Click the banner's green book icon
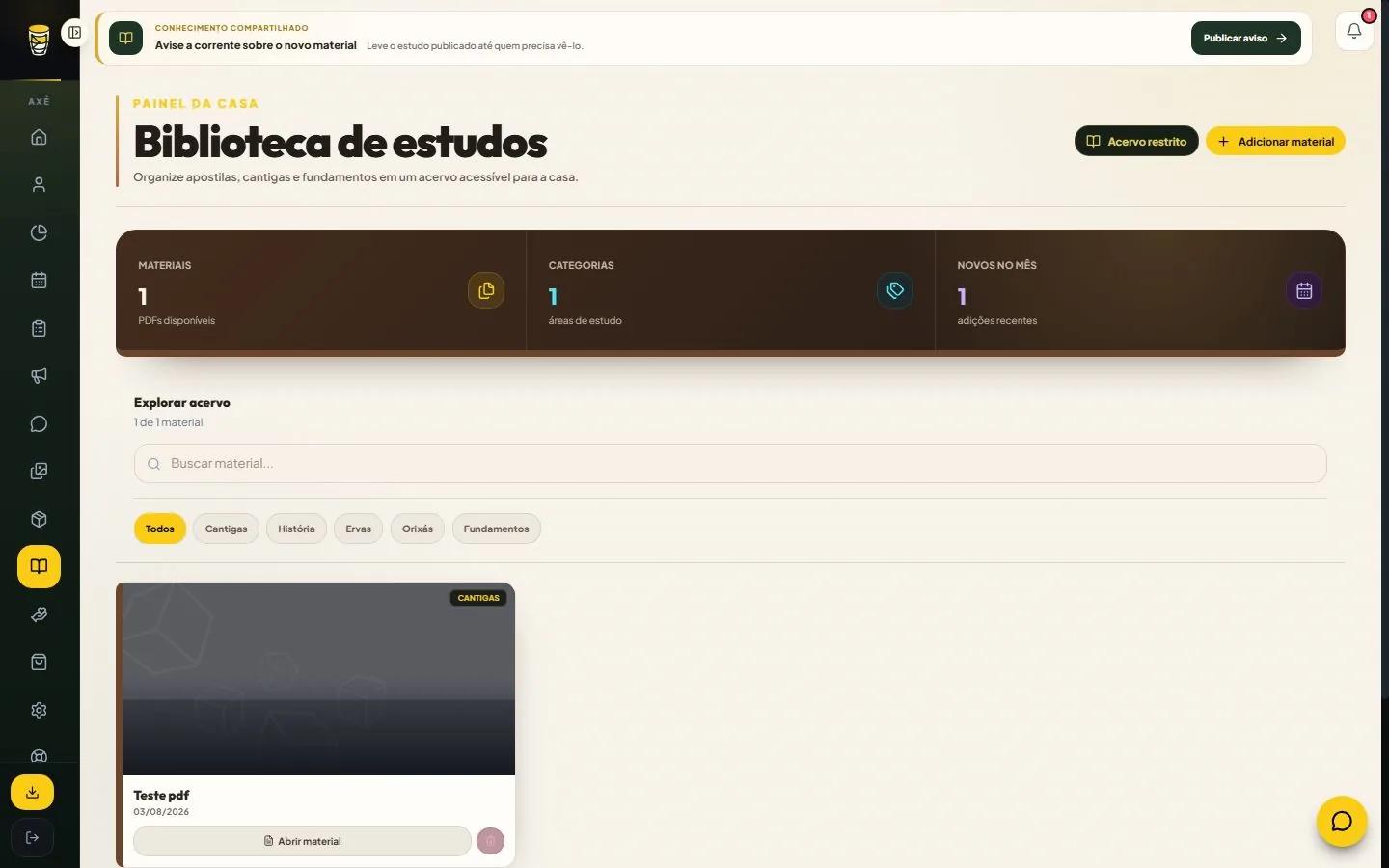This screenshot has width=1389, height=868. point(125,39)
